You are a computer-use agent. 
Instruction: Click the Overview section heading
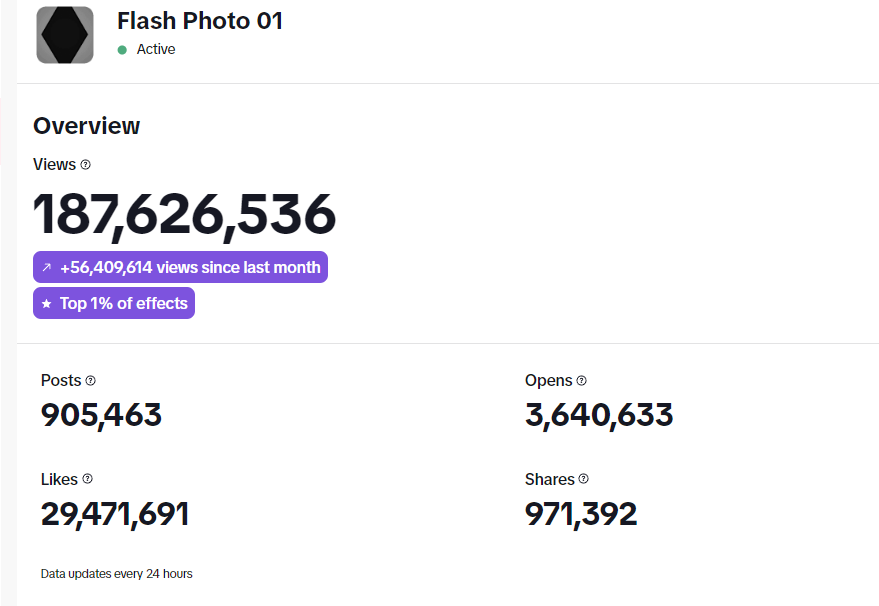click(x=87, y=126)
